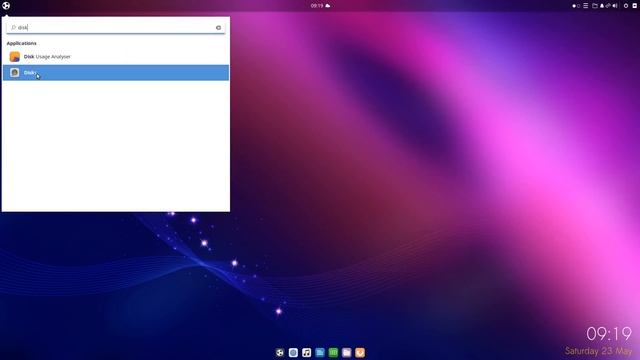Focus the application search input box
The width and height of the screenshot is (640, 360).
click(x=116, y=27)
